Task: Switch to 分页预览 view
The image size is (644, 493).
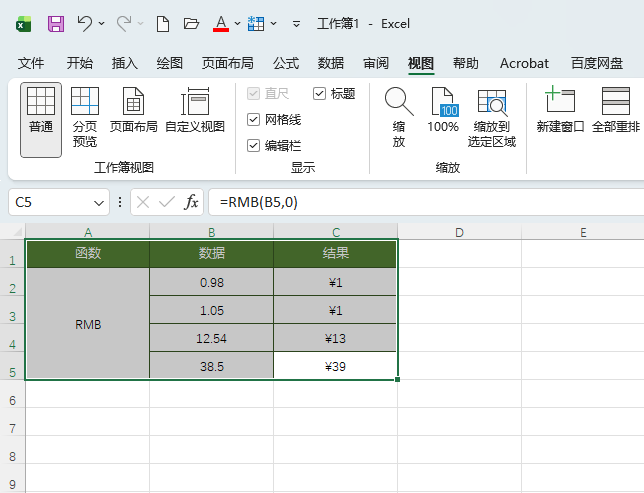Action: click(85, 117)
